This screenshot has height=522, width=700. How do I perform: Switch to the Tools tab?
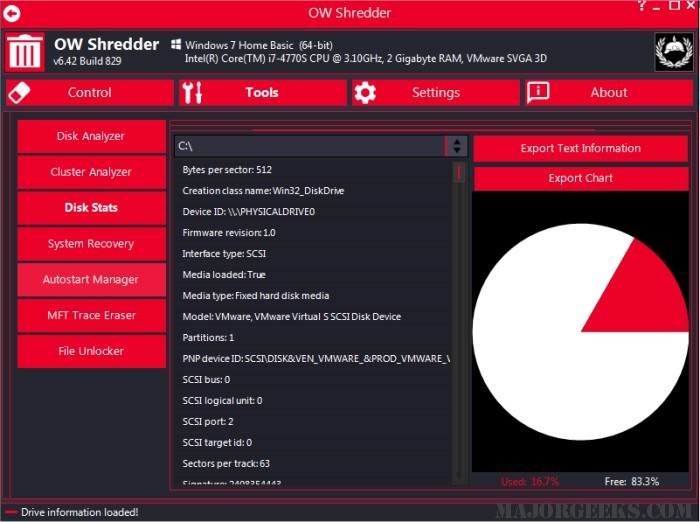(263, 93)
